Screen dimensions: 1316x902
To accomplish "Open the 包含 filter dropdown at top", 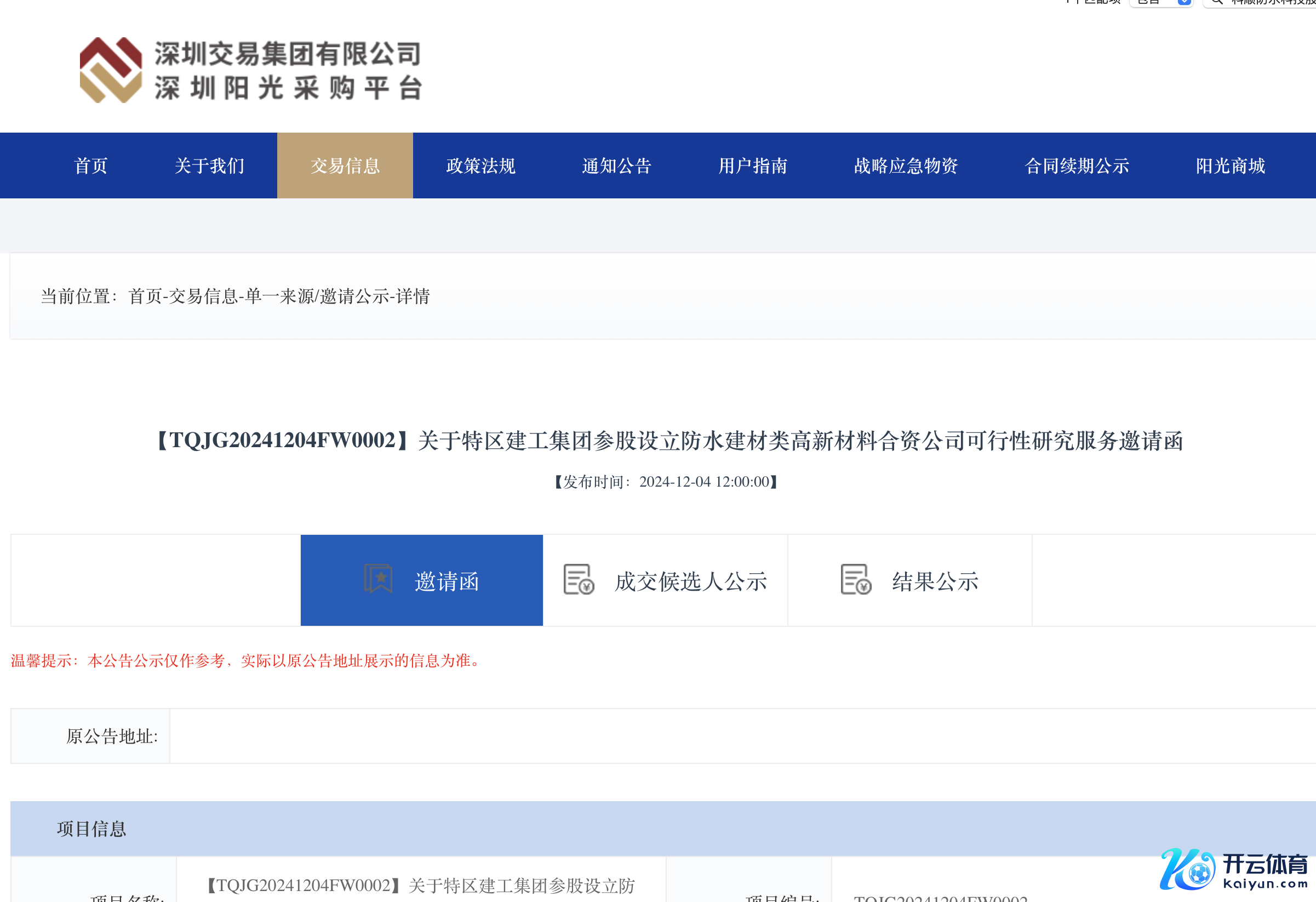I will pos(1161,2).
